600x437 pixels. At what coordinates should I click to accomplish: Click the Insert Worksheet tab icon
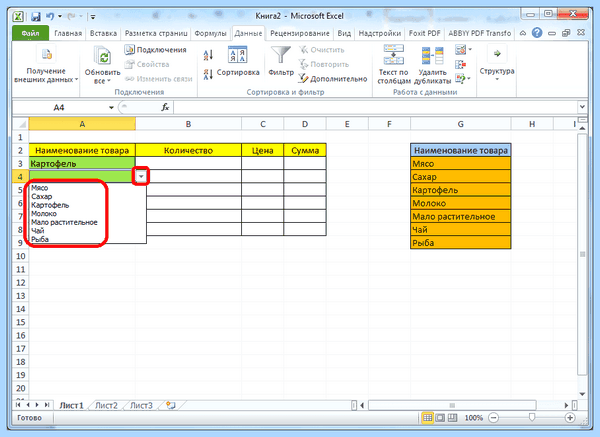[x=171, y=405]
